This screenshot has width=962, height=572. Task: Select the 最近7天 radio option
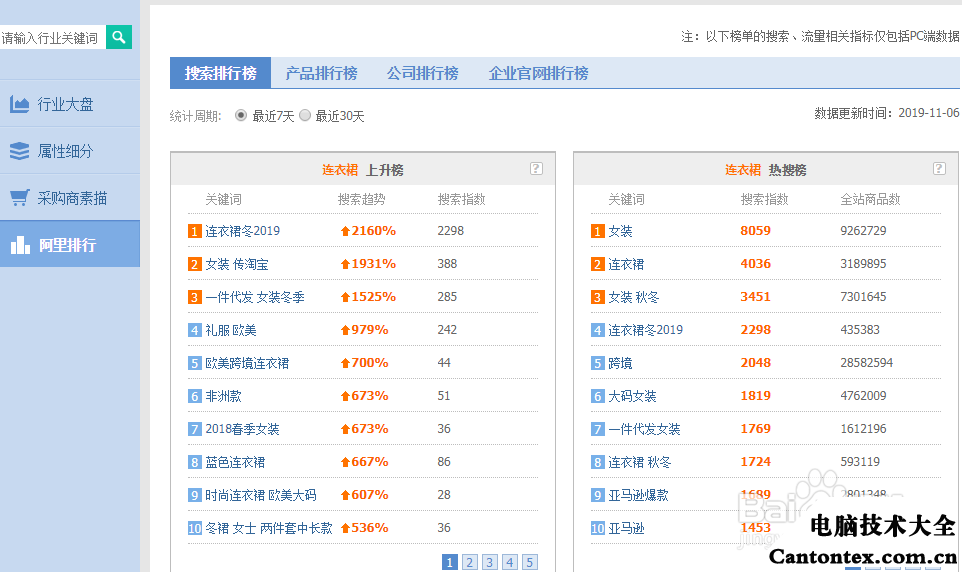tap(241, 116)
